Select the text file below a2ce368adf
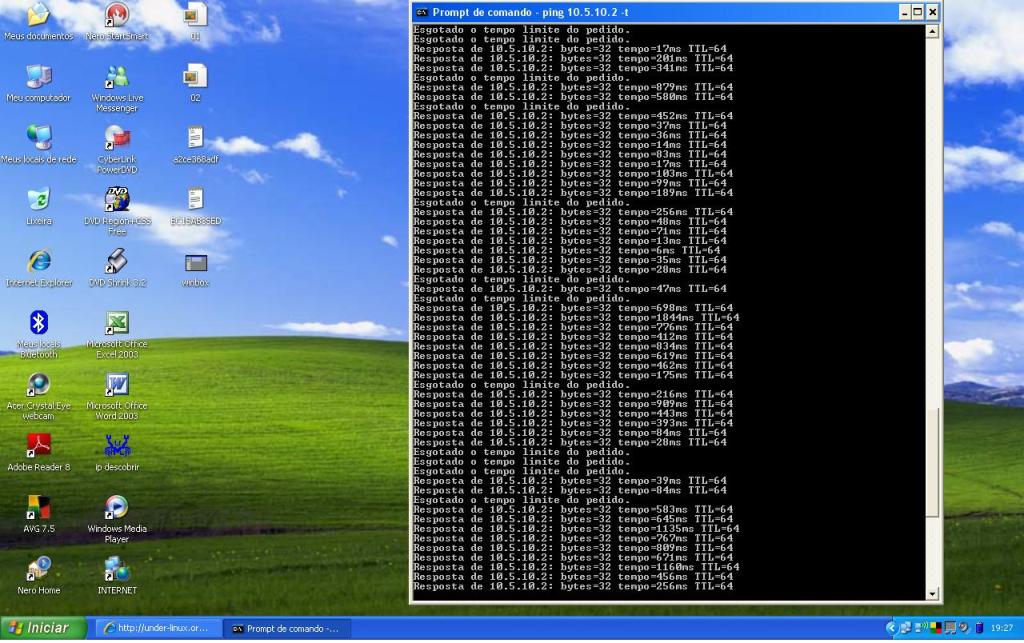 195,206
